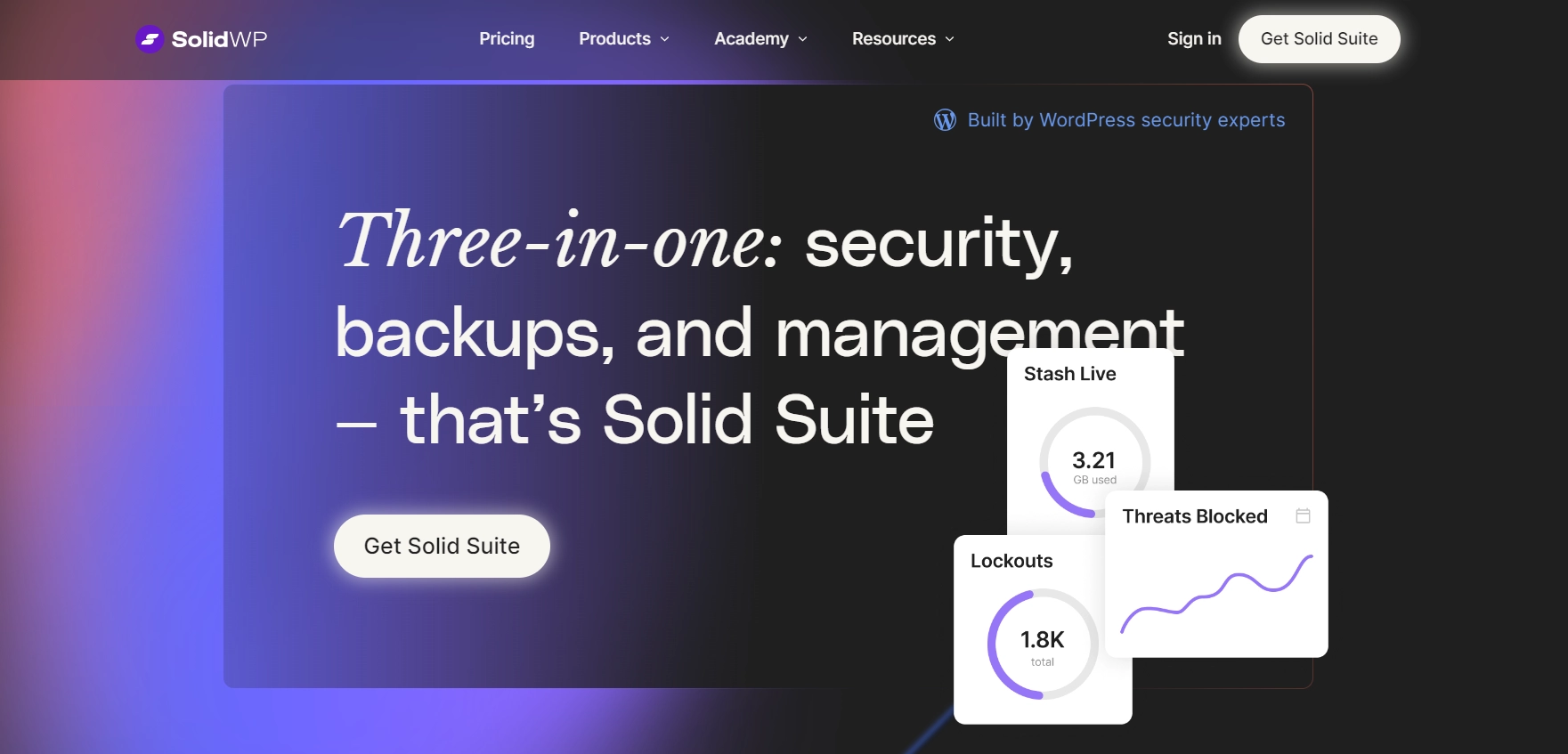Click Get Solid Suite button below headline

(442, 546)
